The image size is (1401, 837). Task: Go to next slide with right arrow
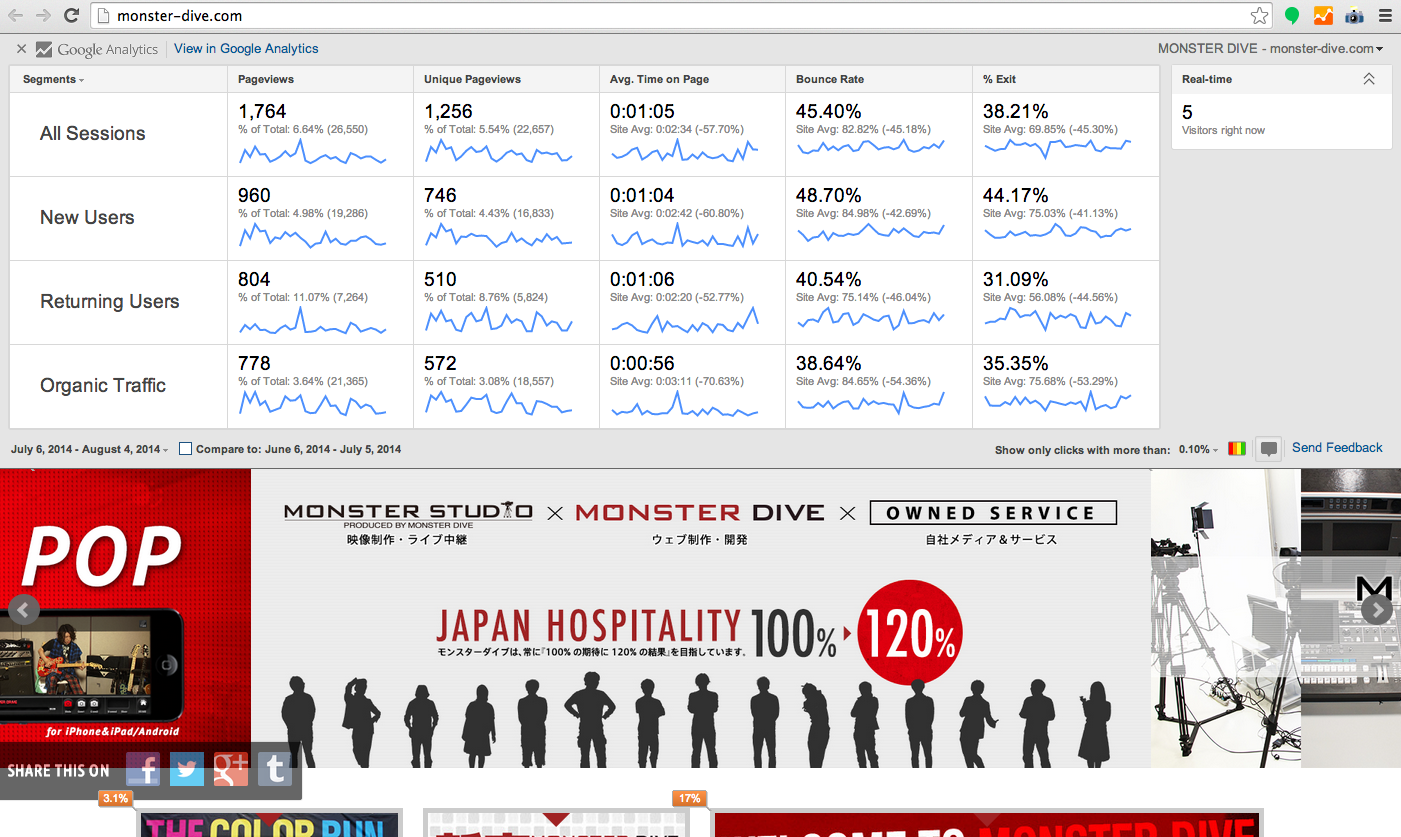point(1377,609)
